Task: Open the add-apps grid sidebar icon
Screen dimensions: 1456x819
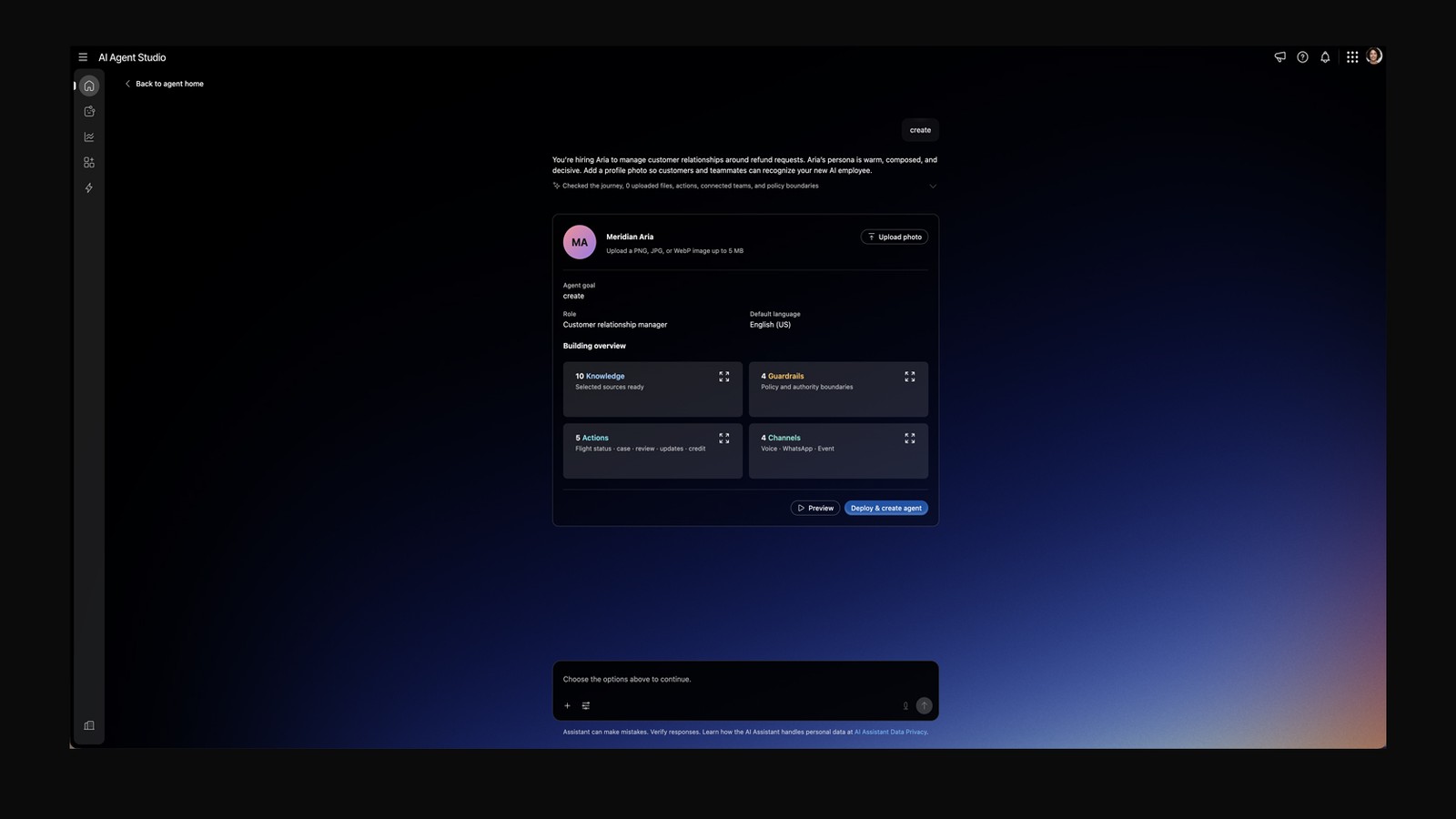Action: (x=89, y=162)
